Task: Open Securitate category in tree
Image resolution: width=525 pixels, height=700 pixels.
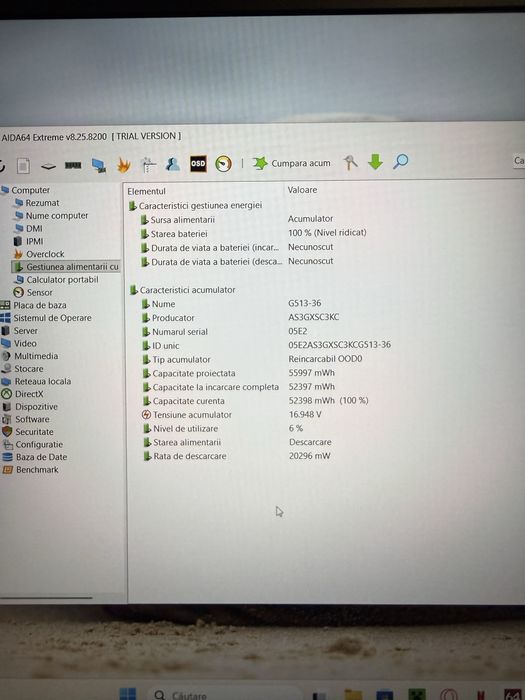Action: point(28,432)
